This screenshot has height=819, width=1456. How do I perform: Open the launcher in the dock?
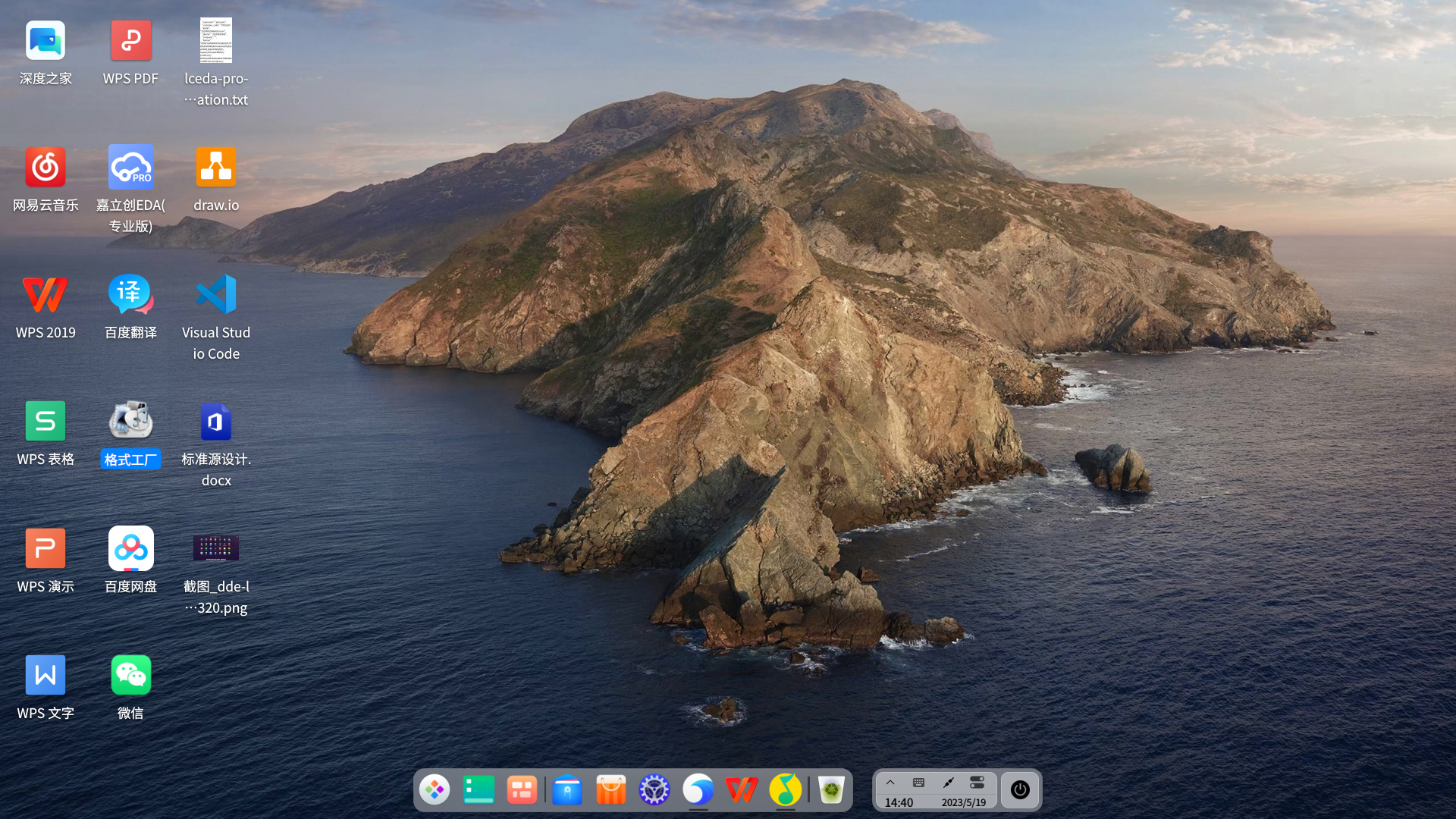pyautogui.click(x=435, y=790)
